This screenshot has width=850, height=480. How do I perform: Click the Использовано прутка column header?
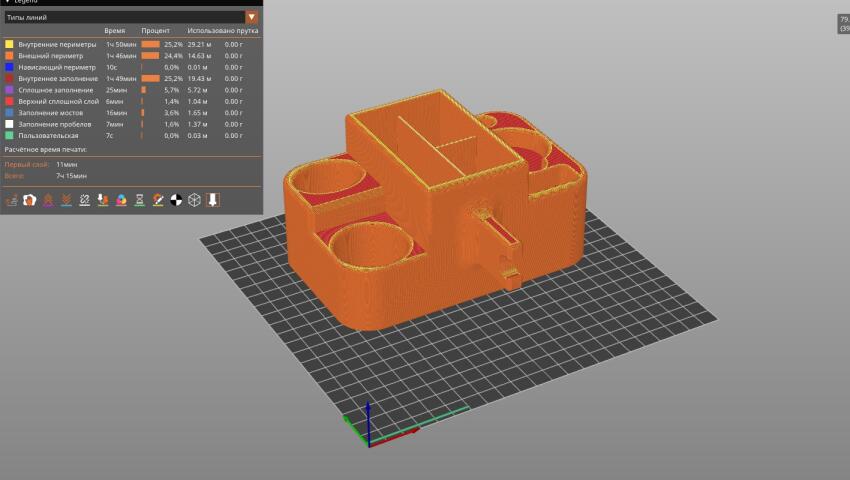[x=223, y=31]
